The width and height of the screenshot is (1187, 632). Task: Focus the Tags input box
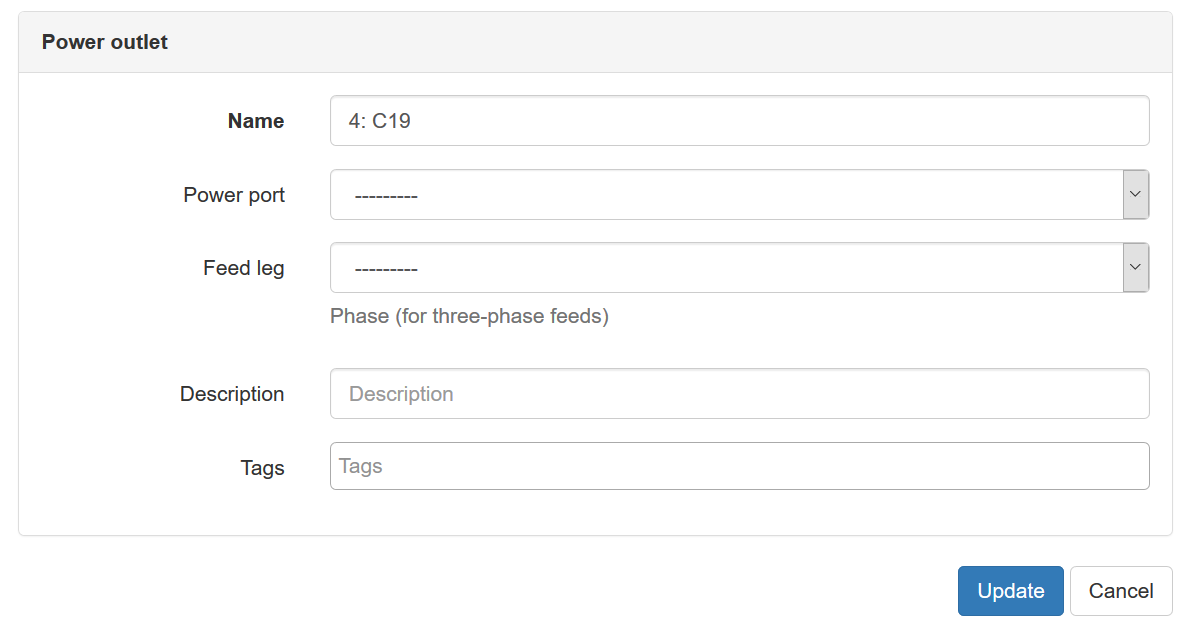click(x=739, y=466)
